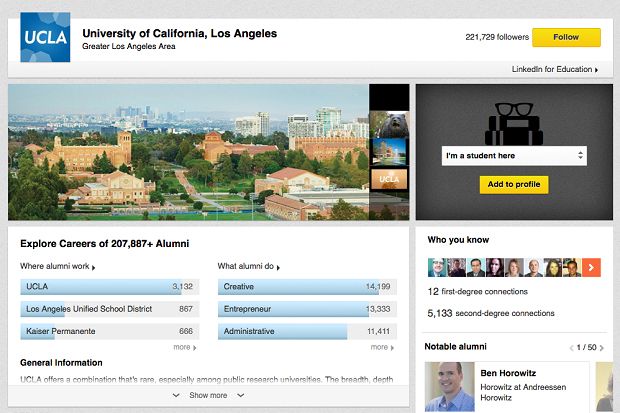Click the UCLA logo icon
Image resolution: width=620 pixels, height=413 pixels.
click(x=45, y=37)
